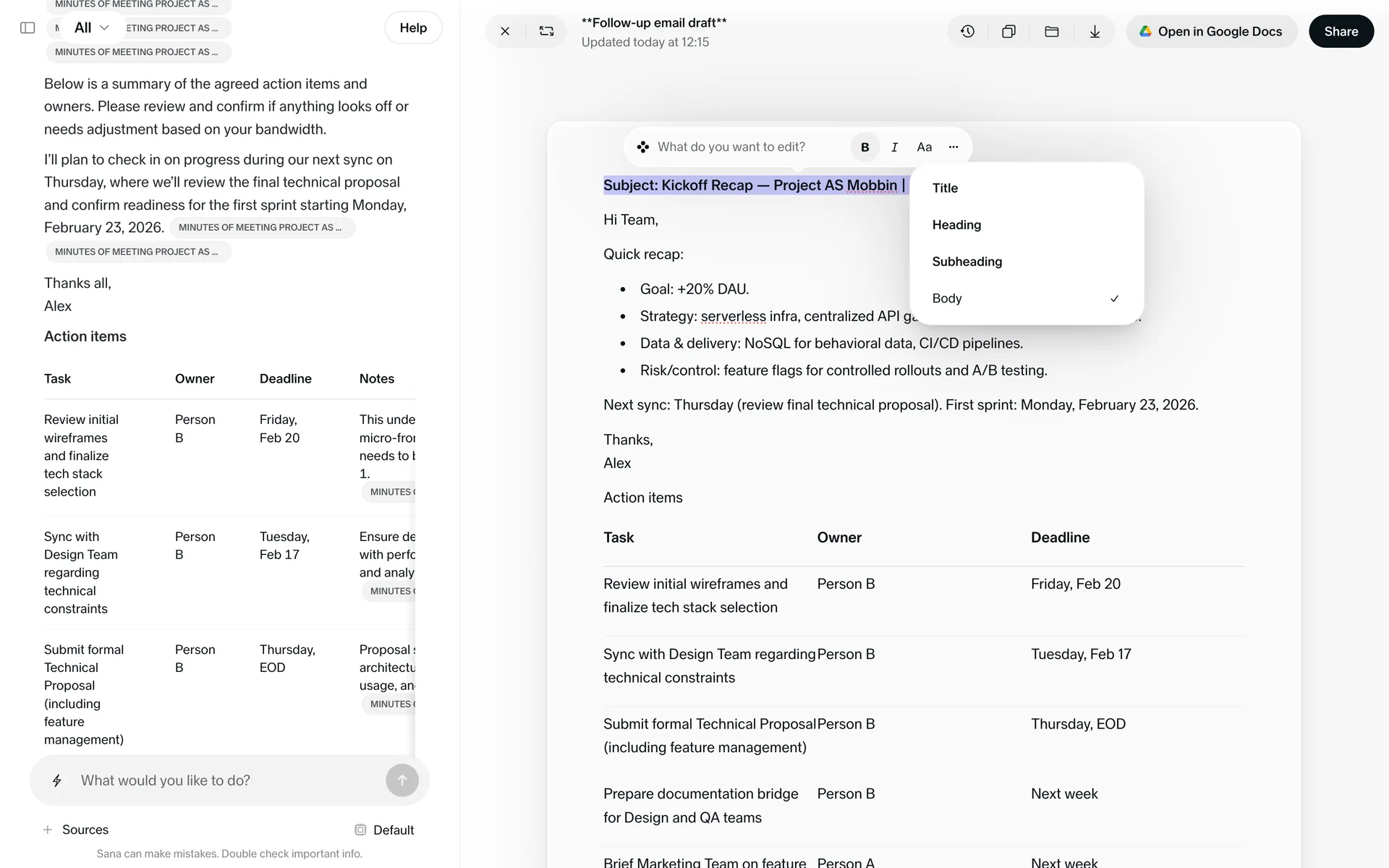Screen dimensions: 1389x868
Task: Click the download arrow icon
Action: 1095,32
